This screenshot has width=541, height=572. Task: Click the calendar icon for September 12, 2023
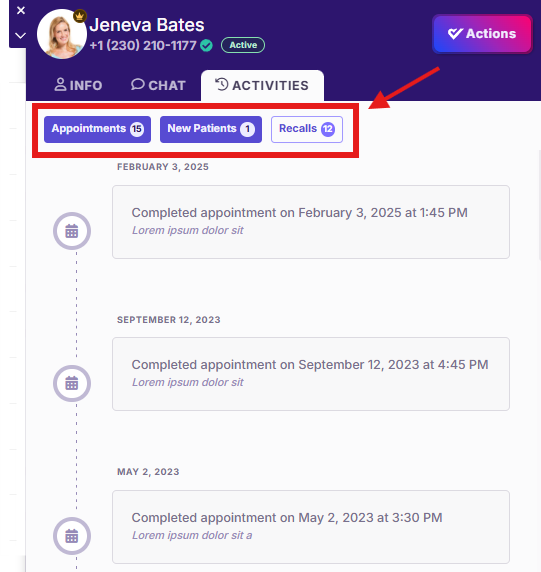(x=72, y=383)
